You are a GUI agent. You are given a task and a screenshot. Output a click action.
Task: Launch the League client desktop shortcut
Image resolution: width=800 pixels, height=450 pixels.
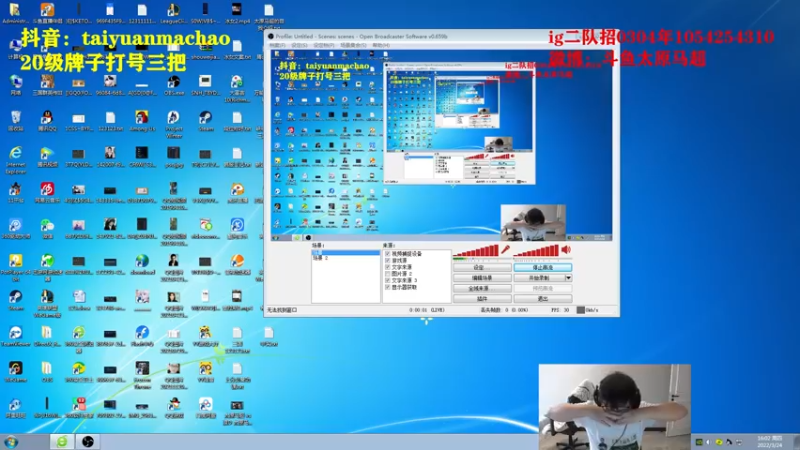point(173,14)
